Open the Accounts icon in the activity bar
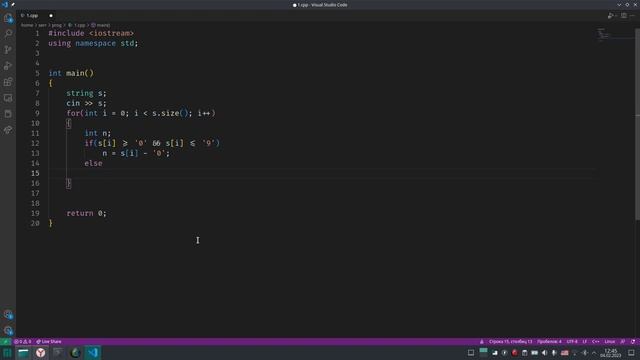This screenshot has height=360, width=640. click(x=8, y=314)
